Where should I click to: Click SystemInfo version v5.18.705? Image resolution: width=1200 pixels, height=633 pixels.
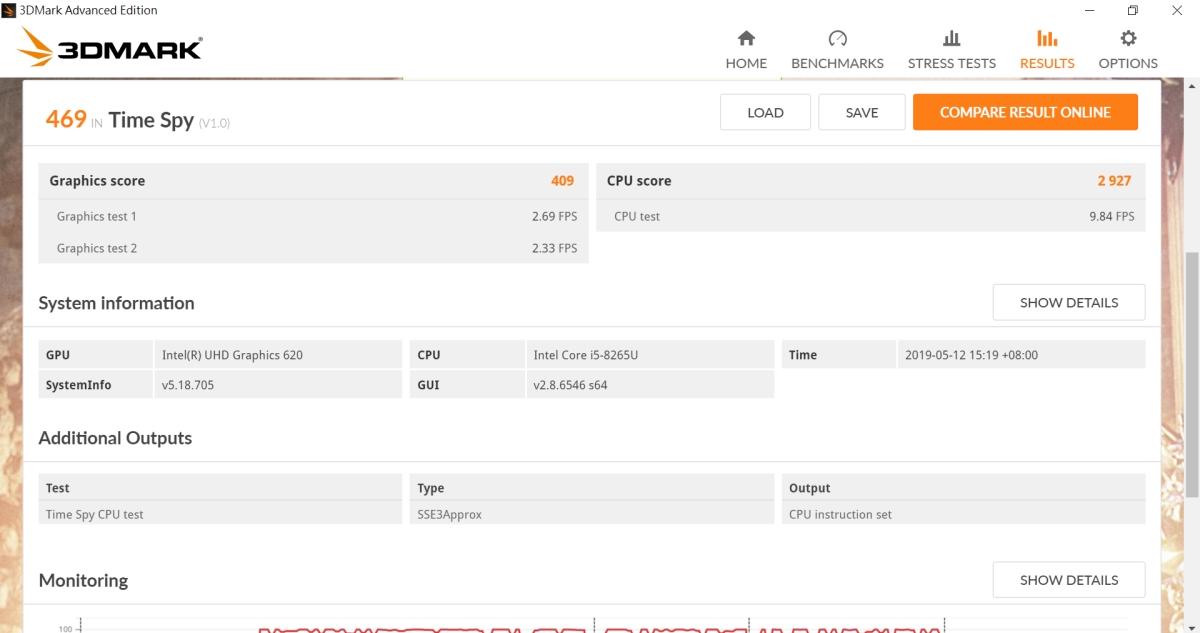coord(278,384)
